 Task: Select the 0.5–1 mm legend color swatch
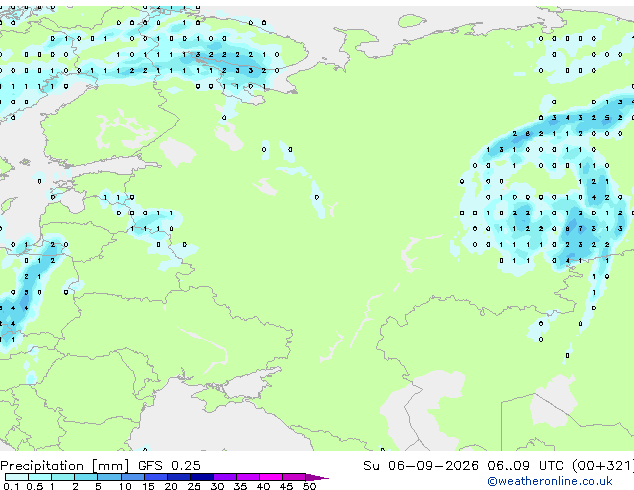40,477
